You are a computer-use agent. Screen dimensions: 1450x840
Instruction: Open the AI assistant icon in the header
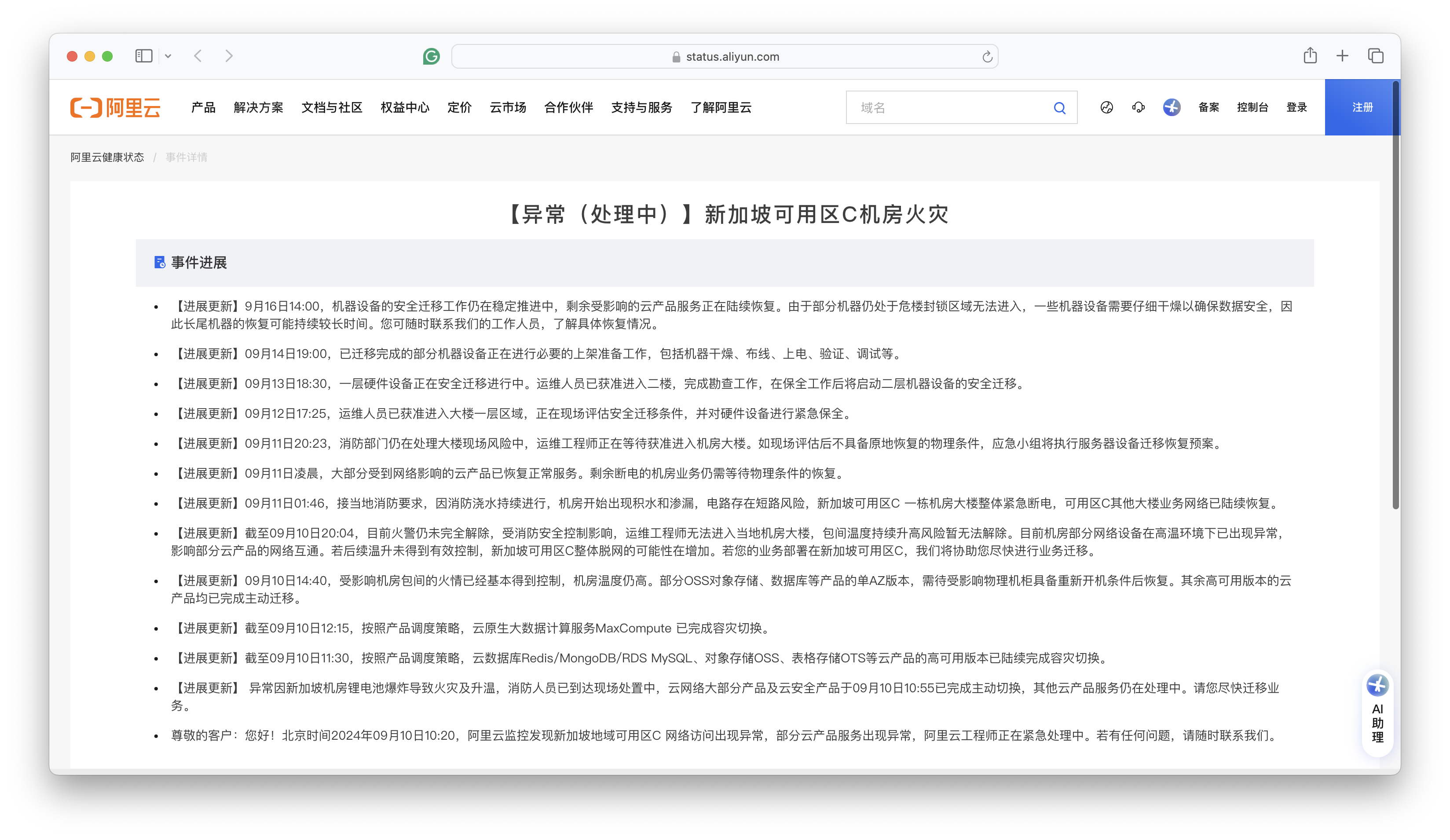pyautogui.click(x=1172, y=108)
